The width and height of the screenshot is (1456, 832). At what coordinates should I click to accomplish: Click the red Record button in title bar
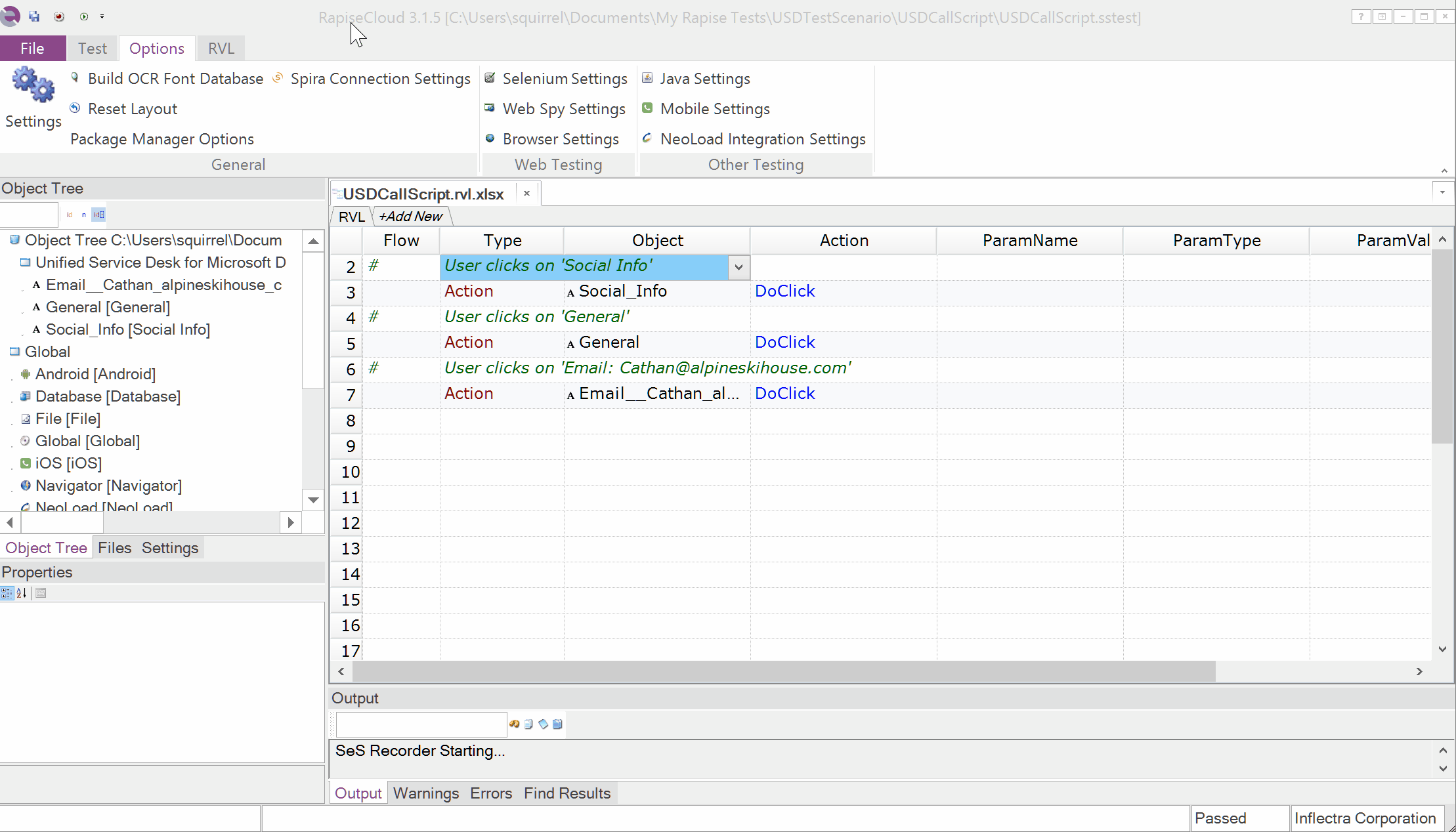point(59,16)
